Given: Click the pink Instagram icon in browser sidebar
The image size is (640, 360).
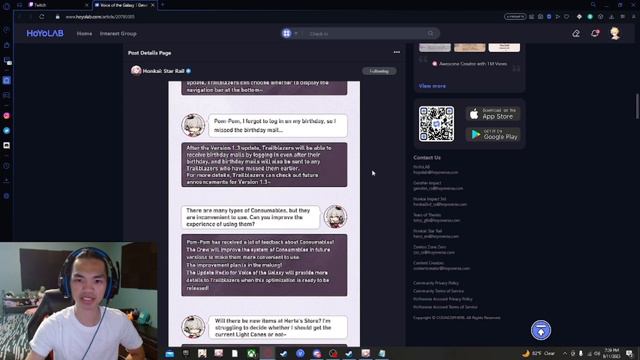Looking at the screenshot, I should pyautogui.click(x=7, y=116).
